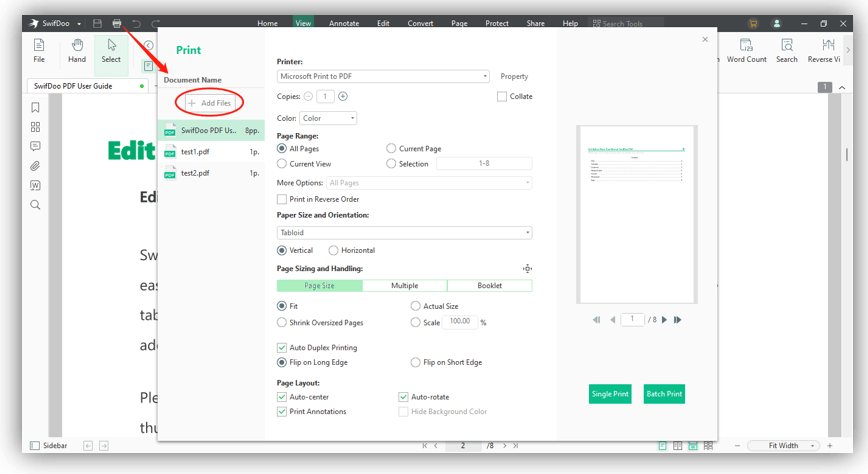Open the bookmark sidebar panel

[x=35, y=107]
